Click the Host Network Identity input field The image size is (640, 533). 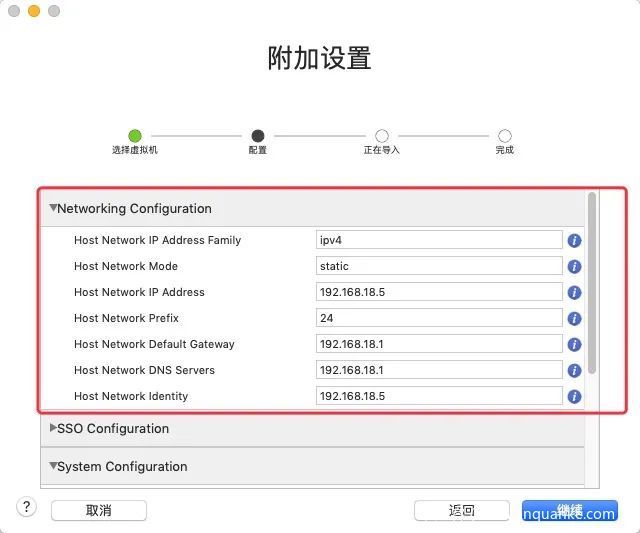[439, 396]
